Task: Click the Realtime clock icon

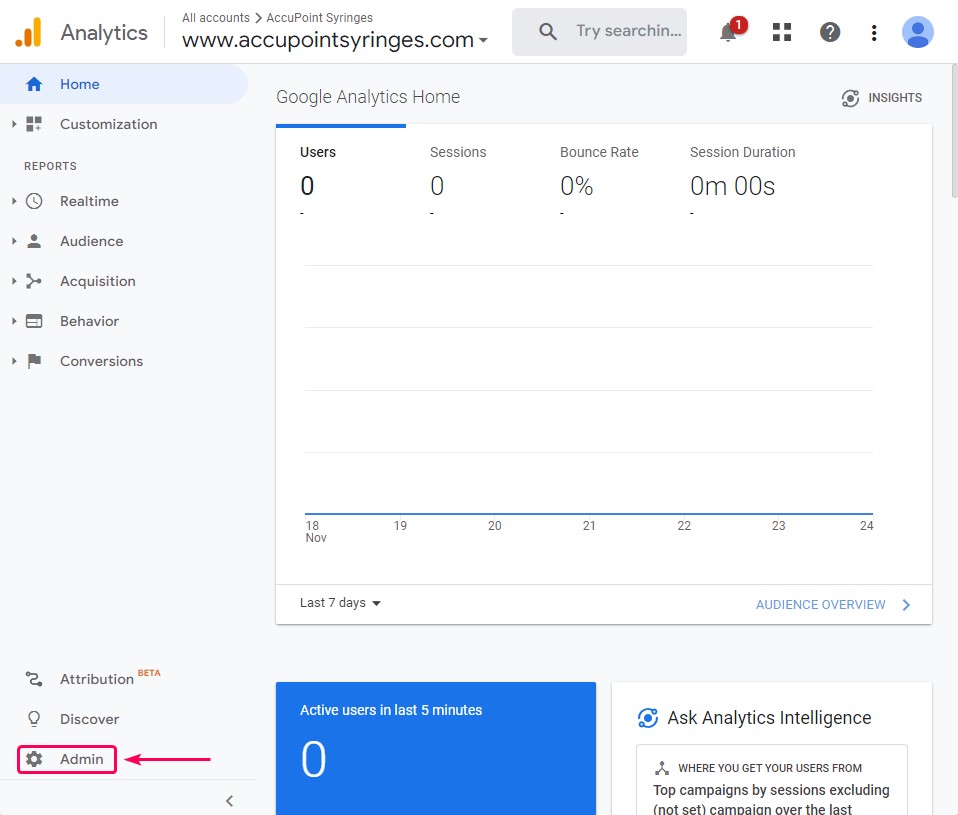Action: pos(34,201)
